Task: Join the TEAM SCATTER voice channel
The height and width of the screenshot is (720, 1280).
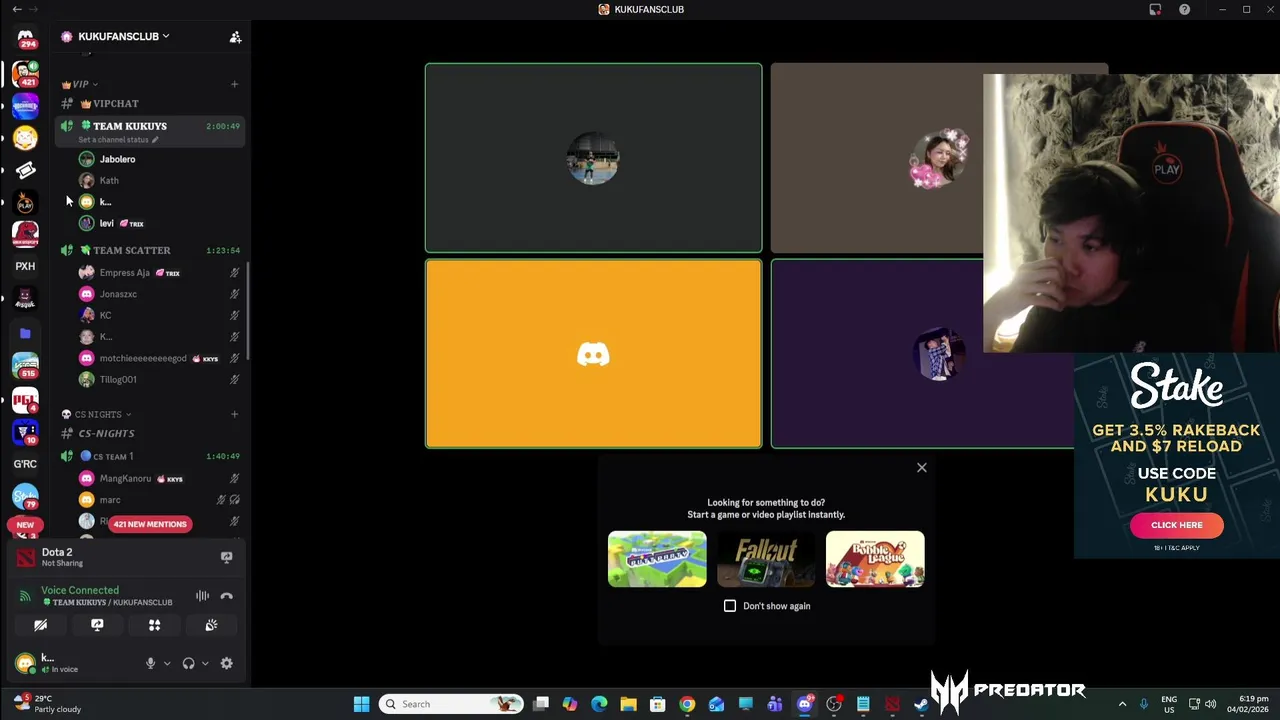Action: pyautogui.click(x=150, y=250)
